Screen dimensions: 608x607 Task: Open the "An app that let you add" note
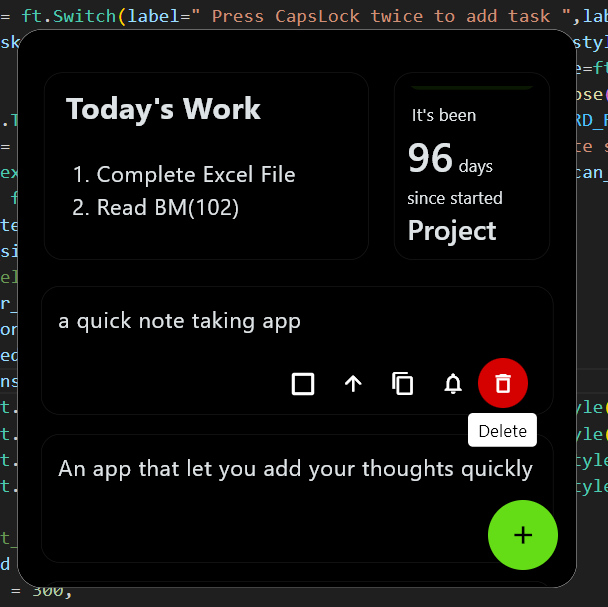295,469
